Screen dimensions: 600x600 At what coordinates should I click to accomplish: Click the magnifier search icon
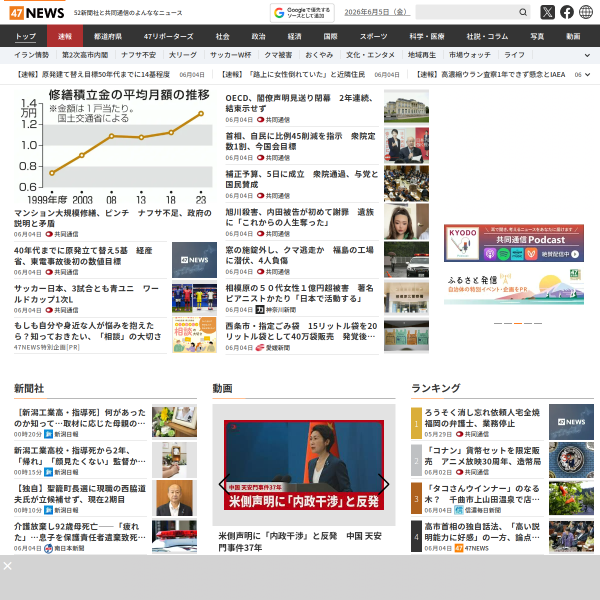click(523, 12)
